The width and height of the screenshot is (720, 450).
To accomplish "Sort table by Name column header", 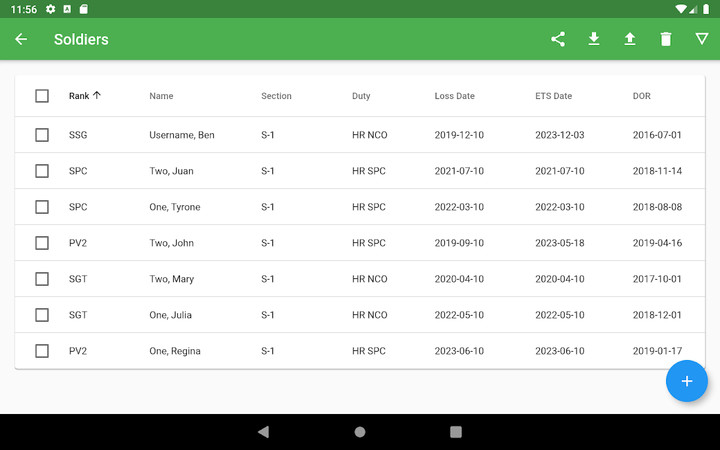I will pyautogui.click(x=161, y=96).
